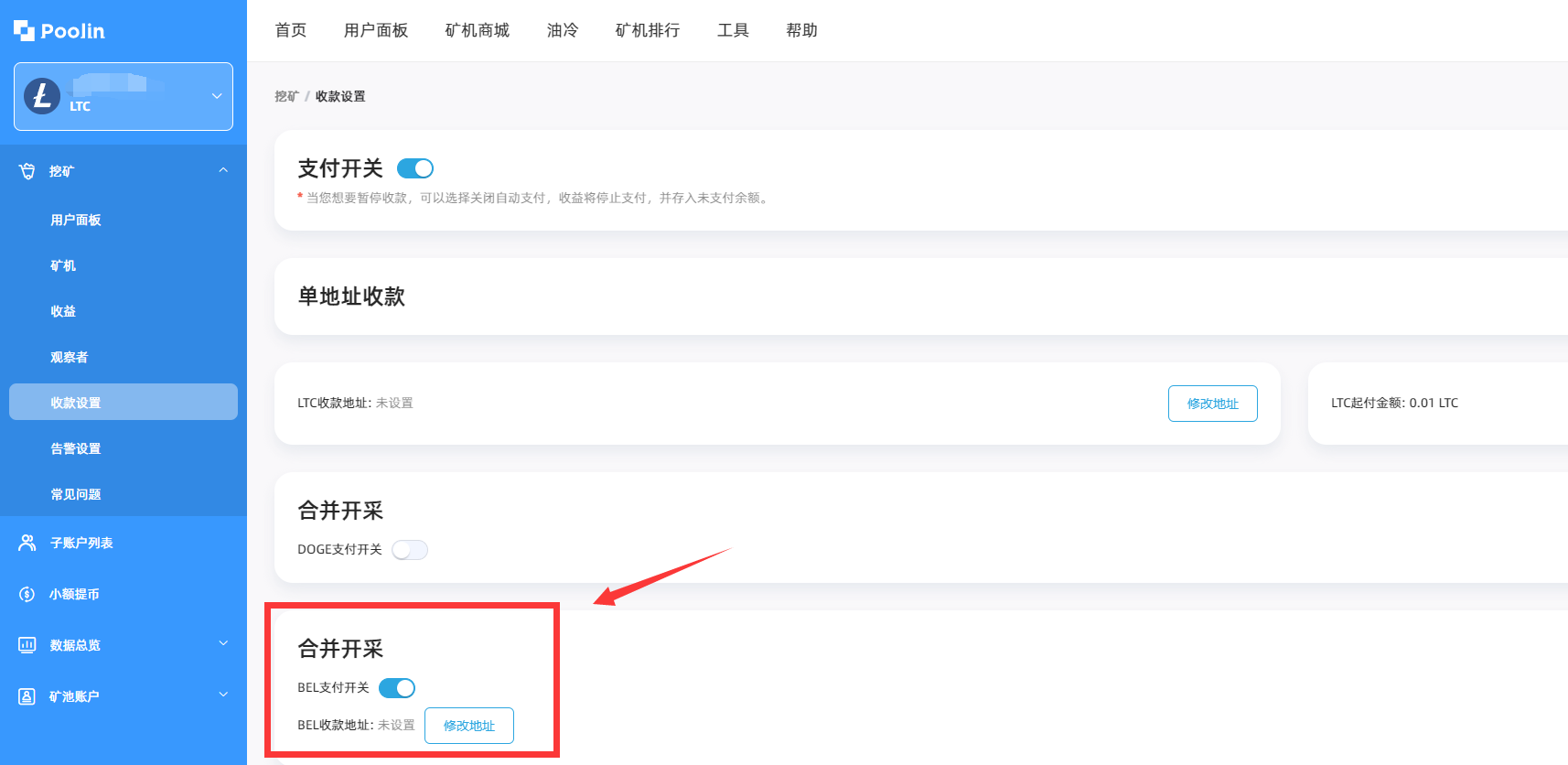Click the Poolin logo icon
The height and width of the screenshot is (765, 1568).
coord(24,31)
